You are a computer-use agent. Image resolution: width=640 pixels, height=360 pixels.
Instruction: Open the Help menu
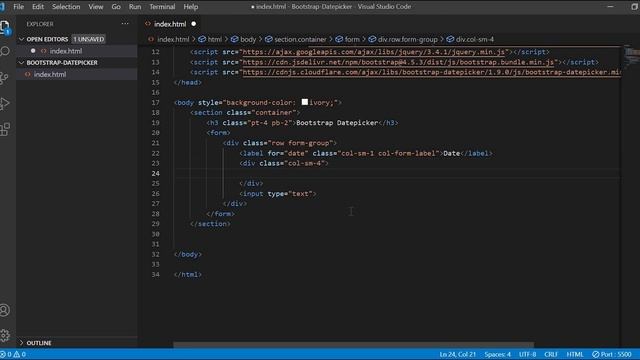[191, 7]
